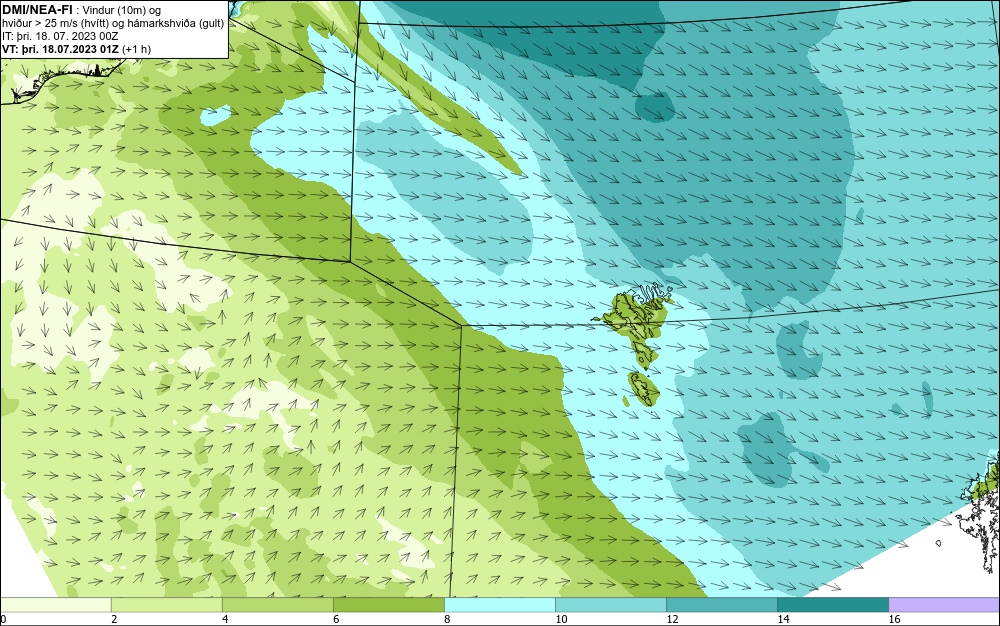1000x626 pixels.
Task: Click the 4–6 m/s green legend swatch
Action: click(x=277, y=604)
